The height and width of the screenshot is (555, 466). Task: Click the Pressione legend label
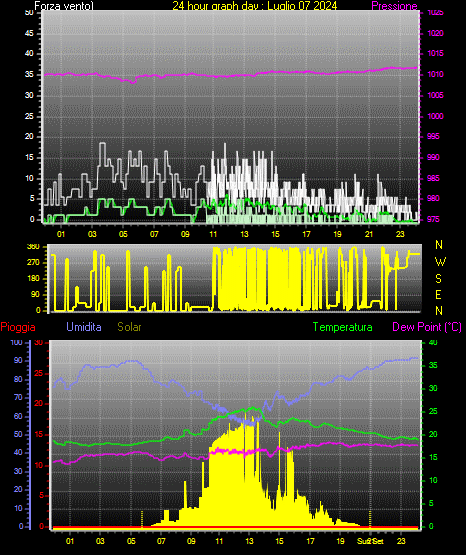coord(394,6)
